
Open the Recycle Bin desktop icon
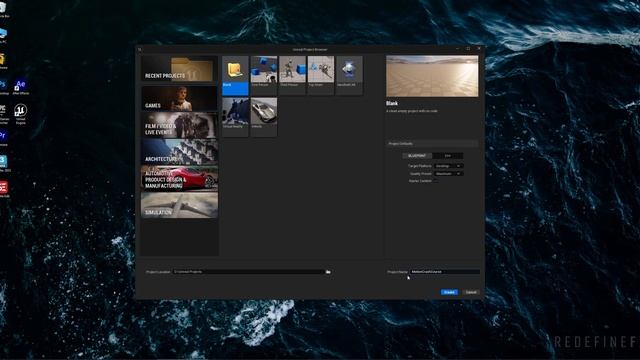click(x=3, y=10)
